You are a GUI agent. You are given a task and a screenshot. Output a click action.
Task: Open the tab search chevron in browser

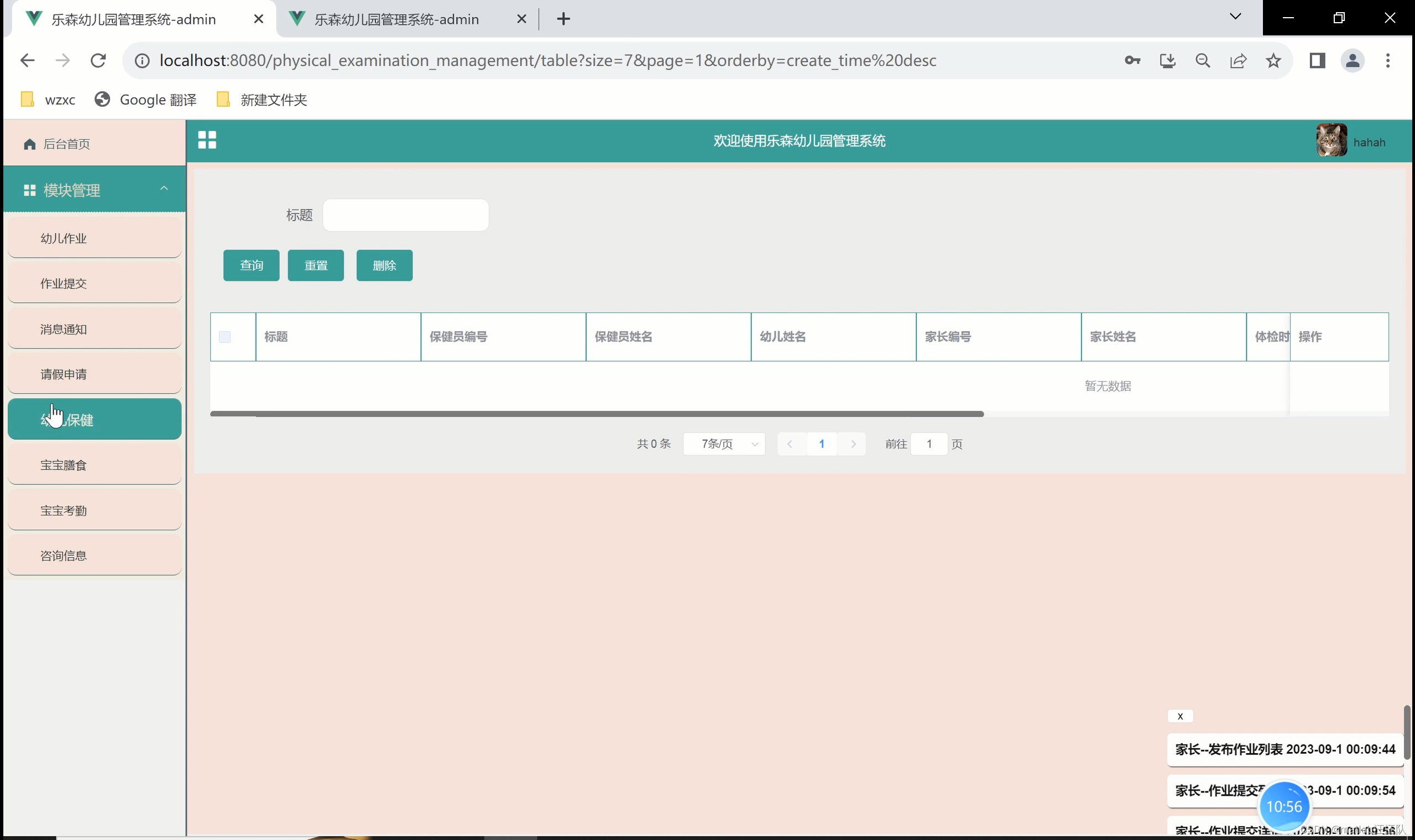click(x=1235, y=17)
